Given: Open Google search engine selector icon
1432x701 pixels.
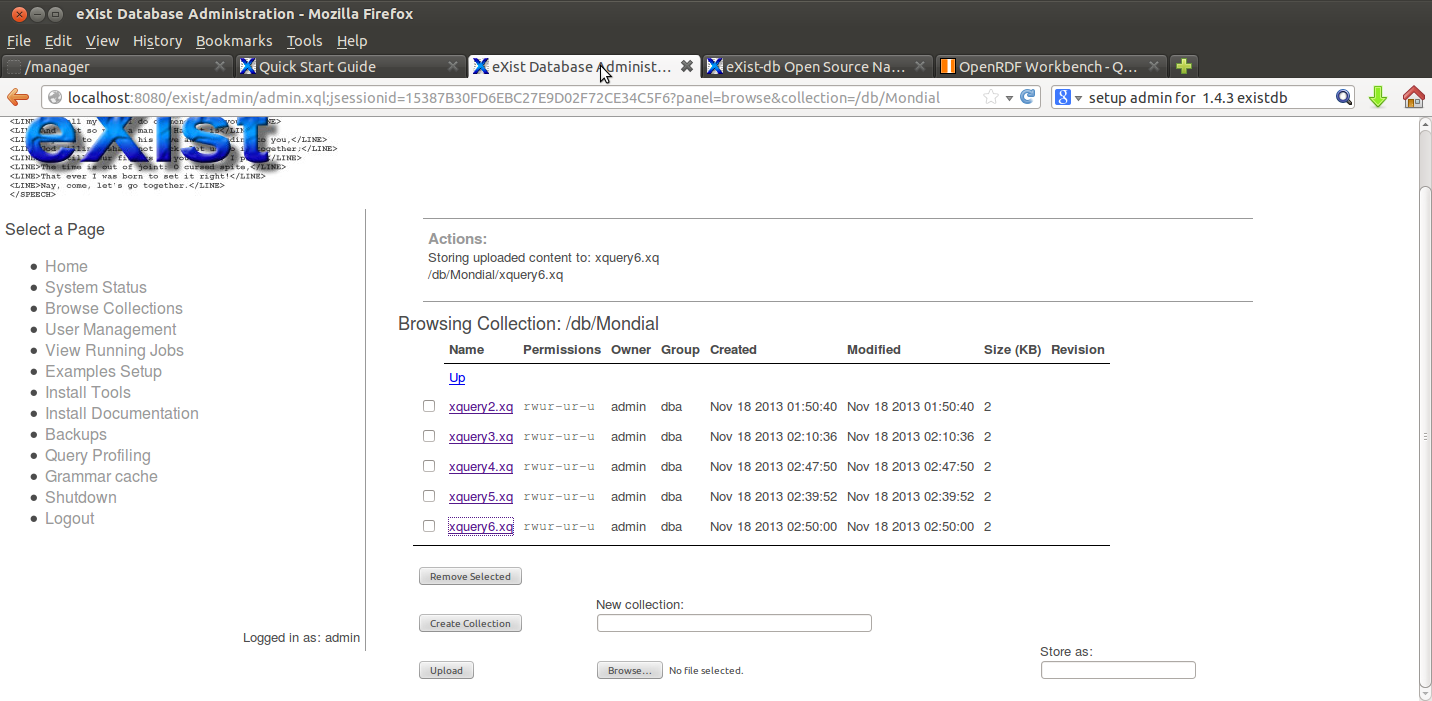Looking at the screenshot, I should 1067,97.
